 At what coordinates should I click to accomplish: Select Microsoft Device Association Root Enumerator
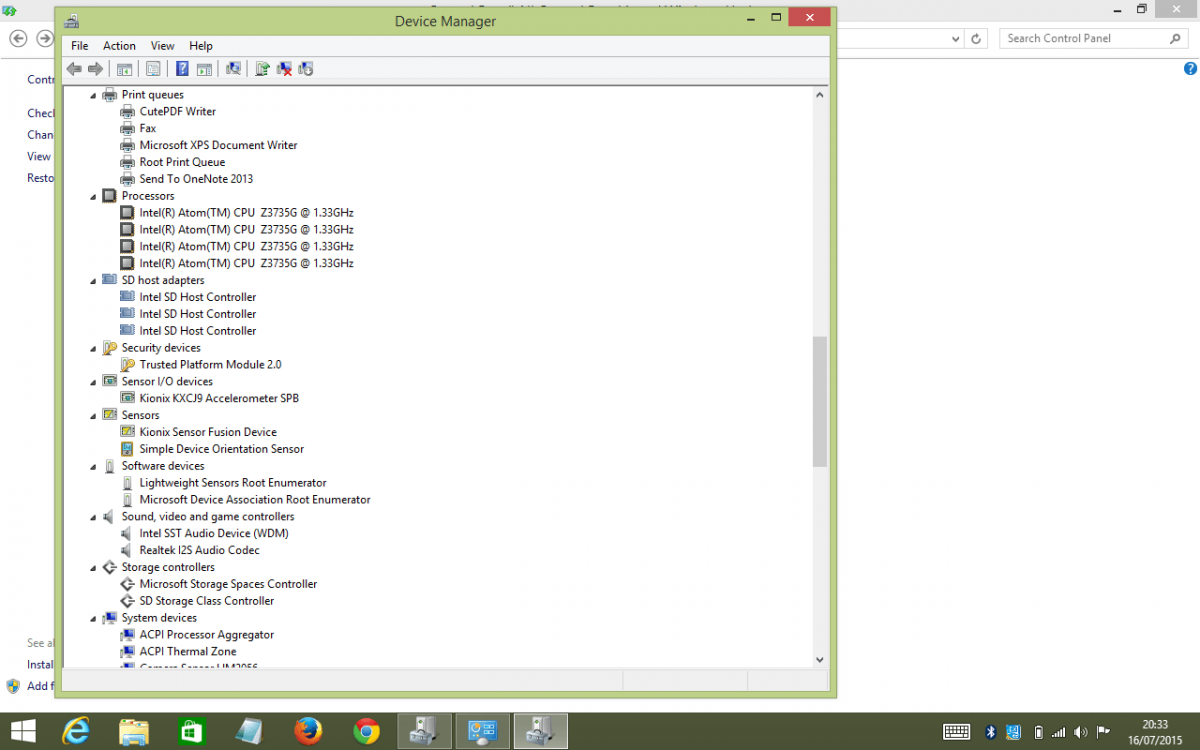point(255,500)
